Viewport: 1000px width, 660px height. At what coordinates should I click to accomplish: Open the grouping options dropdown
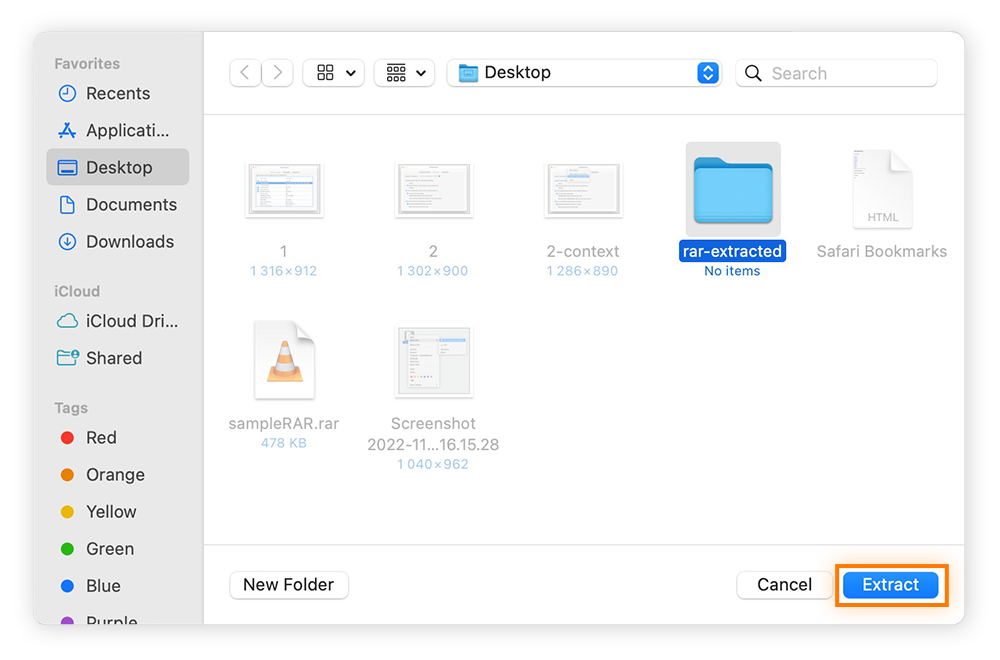[x=404, y=72]
